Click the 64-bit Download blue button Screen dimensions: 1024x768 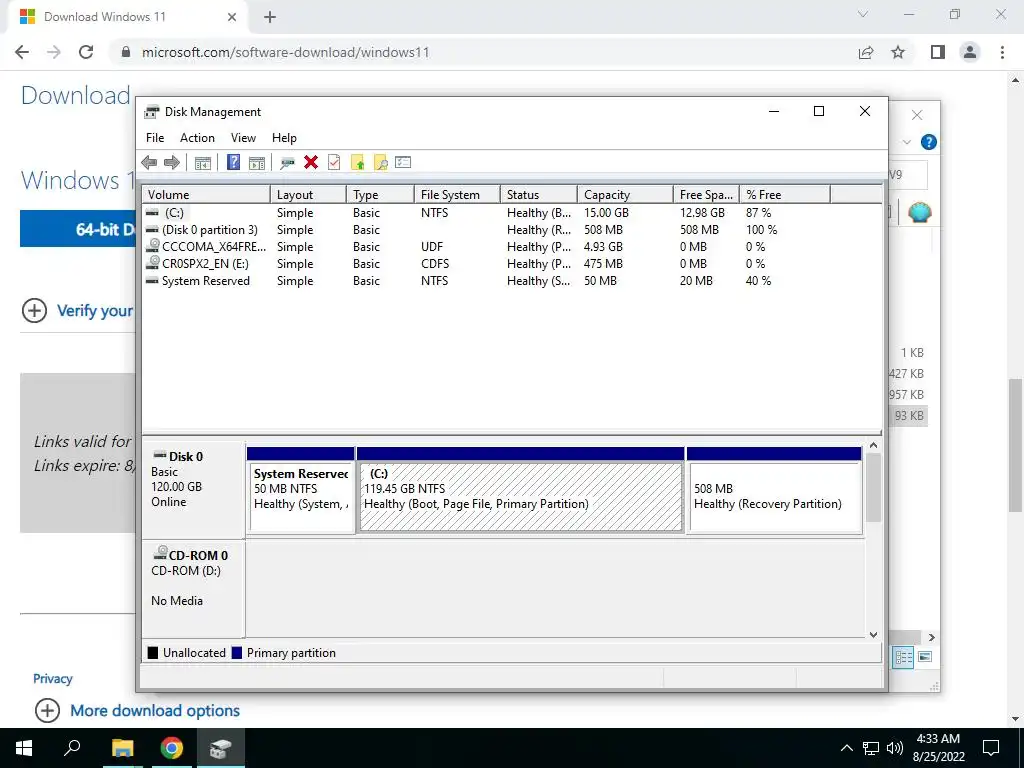coord(78,229)
